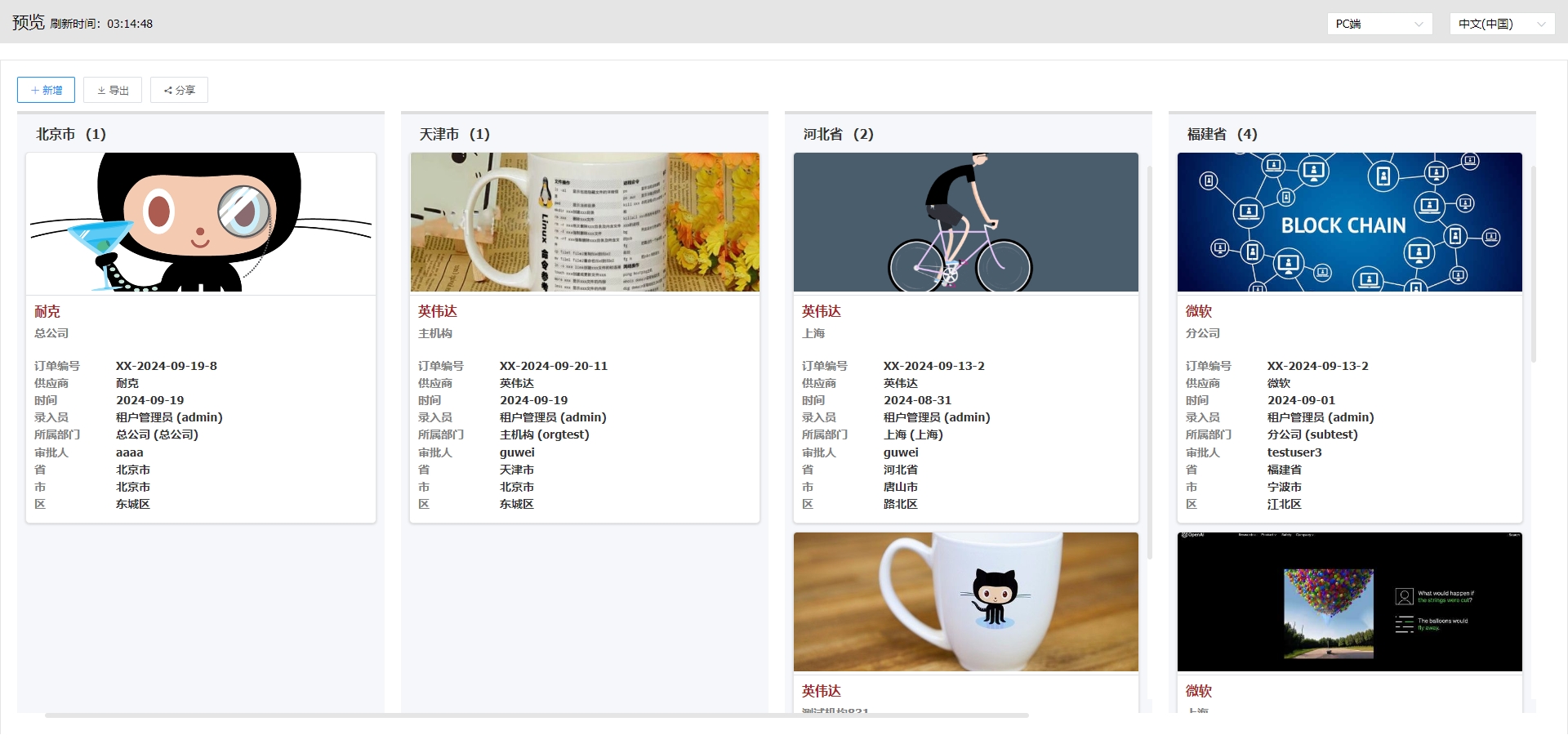Click the 河北省 (2) column header
Image resolution: width=1568 pixels, height=744 pixels.
(x=838, y=134)
